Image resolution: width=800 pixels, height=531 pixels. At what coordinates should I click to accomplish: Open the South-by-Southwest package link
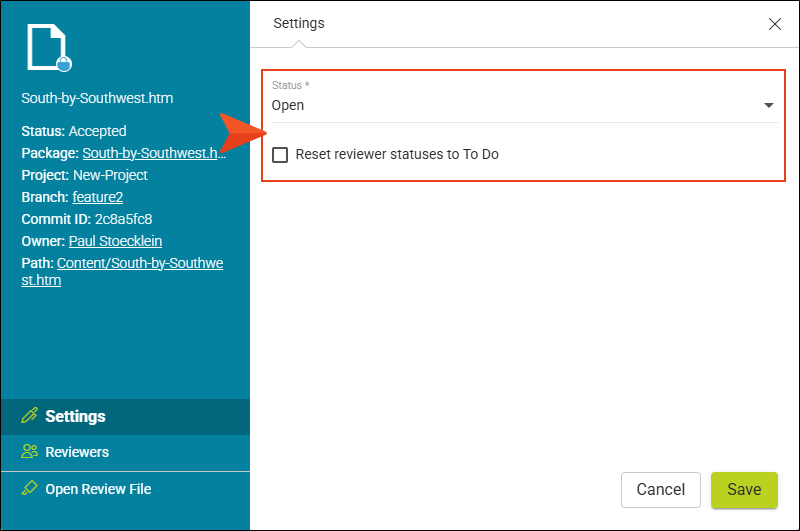(x=154, y=153)
